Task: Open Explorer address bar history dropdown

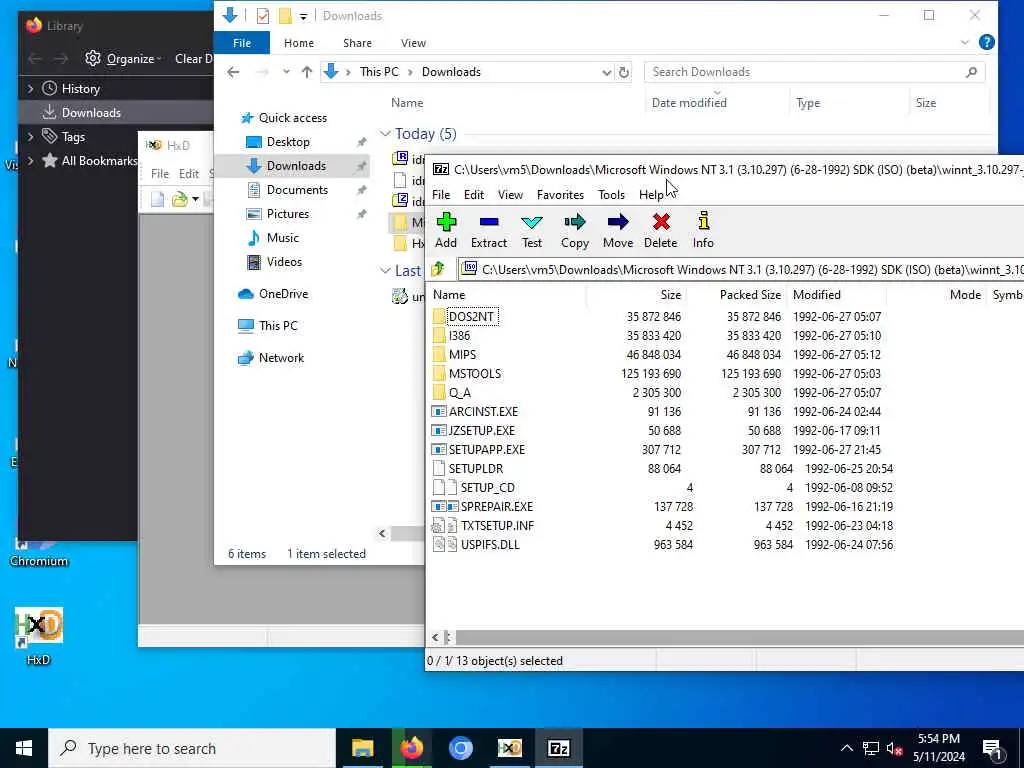Action: (x=607, y=72)
